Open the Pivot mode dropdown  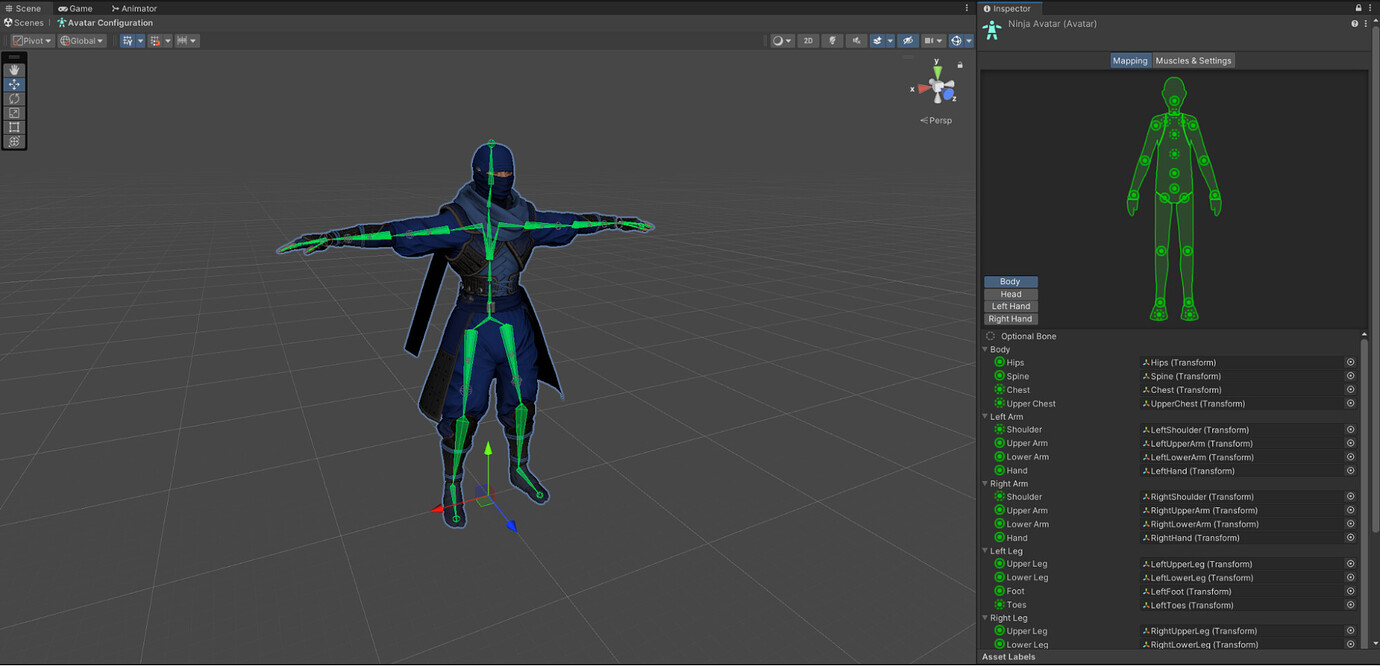point(30,40)
